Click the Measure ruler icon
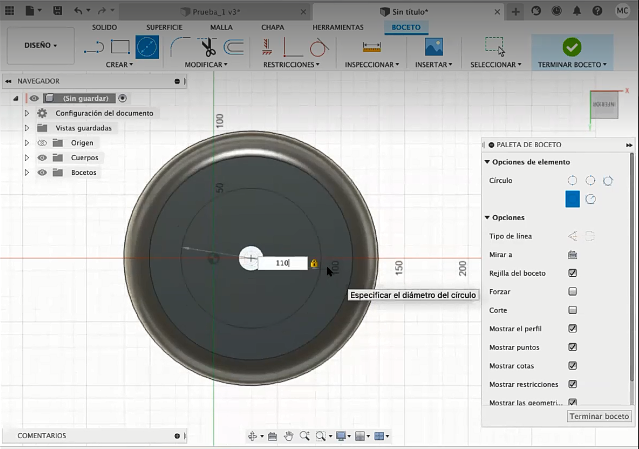The image size is (639, 449). point(372,46)
